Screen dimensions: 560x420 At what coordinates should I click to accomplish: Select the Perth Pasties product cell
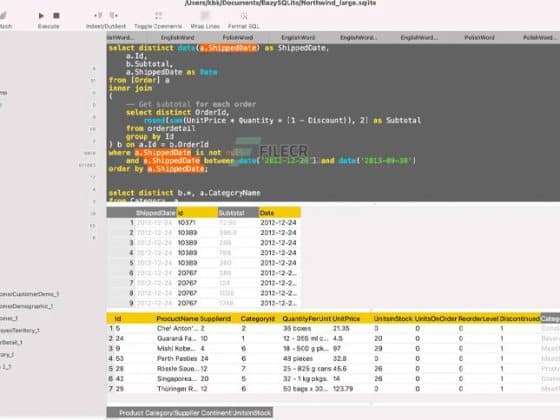(x=178, y=358)
